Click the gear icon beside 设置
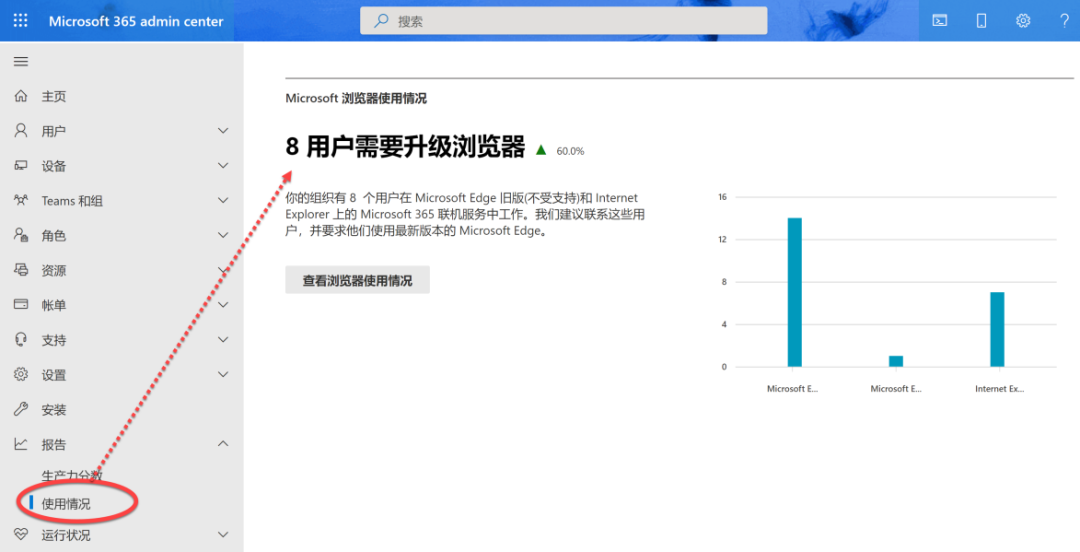The image size is (1080, 552). (x=21, y=374)
